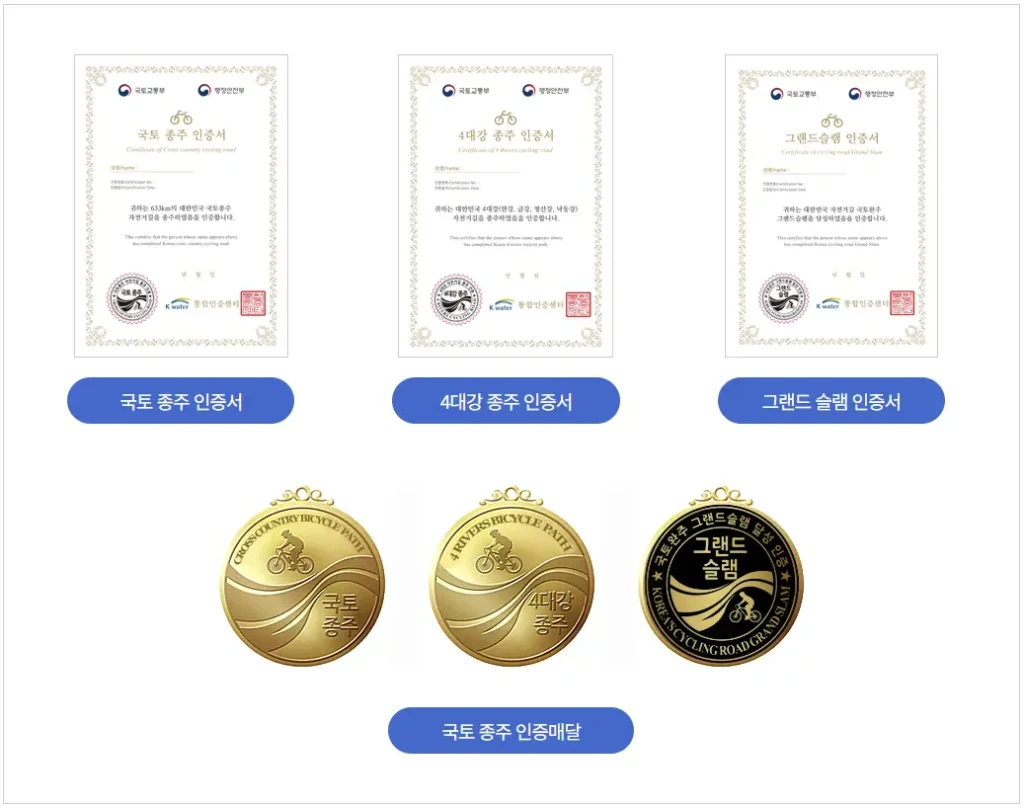Click cyclist figure on Grand Slam medal
1024x809 pixels.
pyautogui.click(x=744, y=608)
